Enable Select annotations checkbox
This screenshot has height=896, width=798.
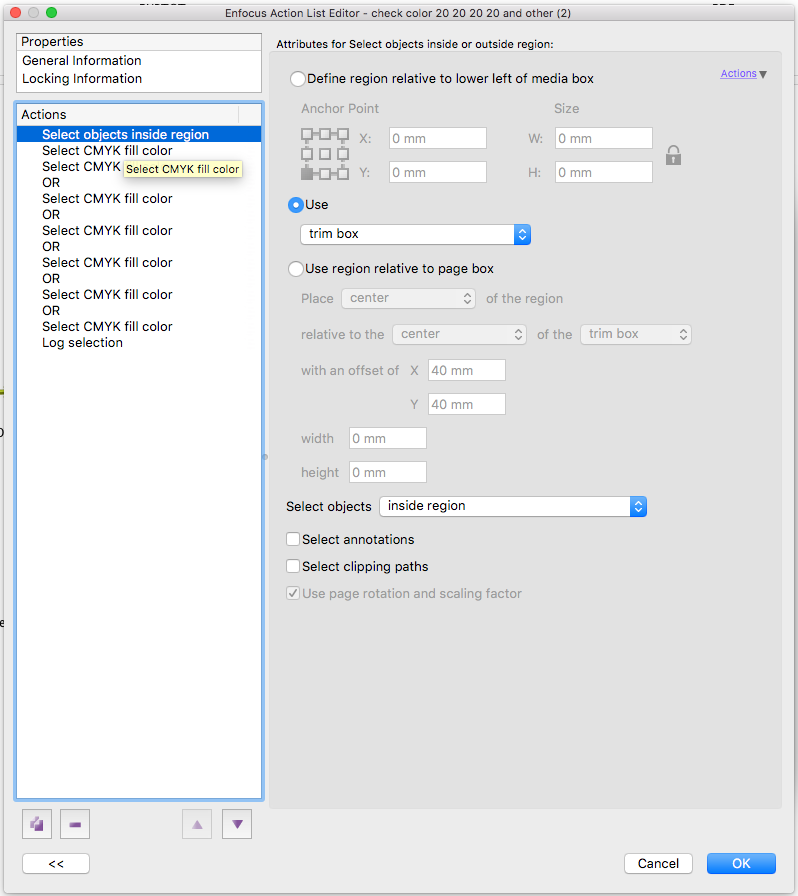click(293, 539)
